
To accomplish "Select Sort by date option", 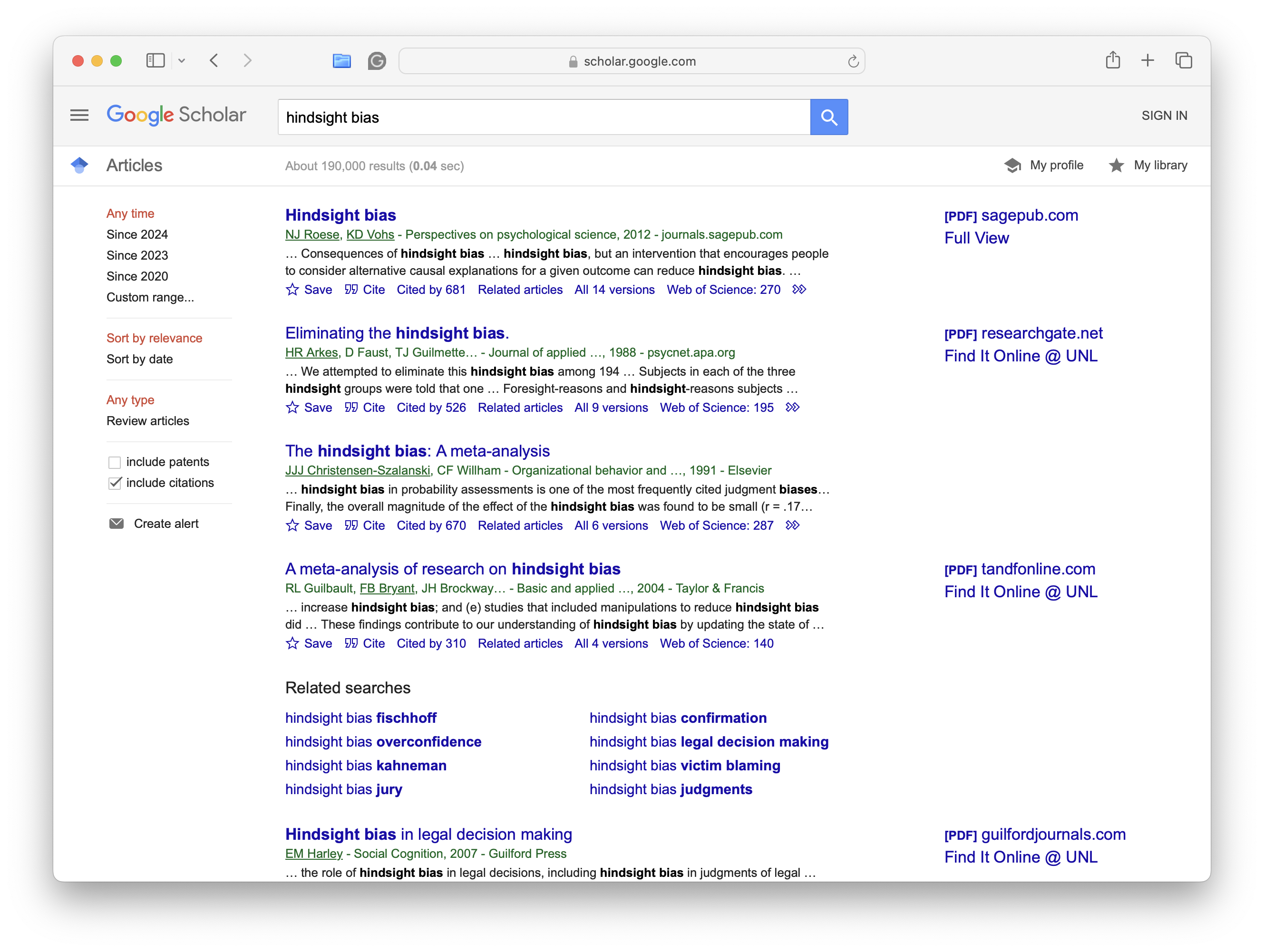I will click(139, 359).
